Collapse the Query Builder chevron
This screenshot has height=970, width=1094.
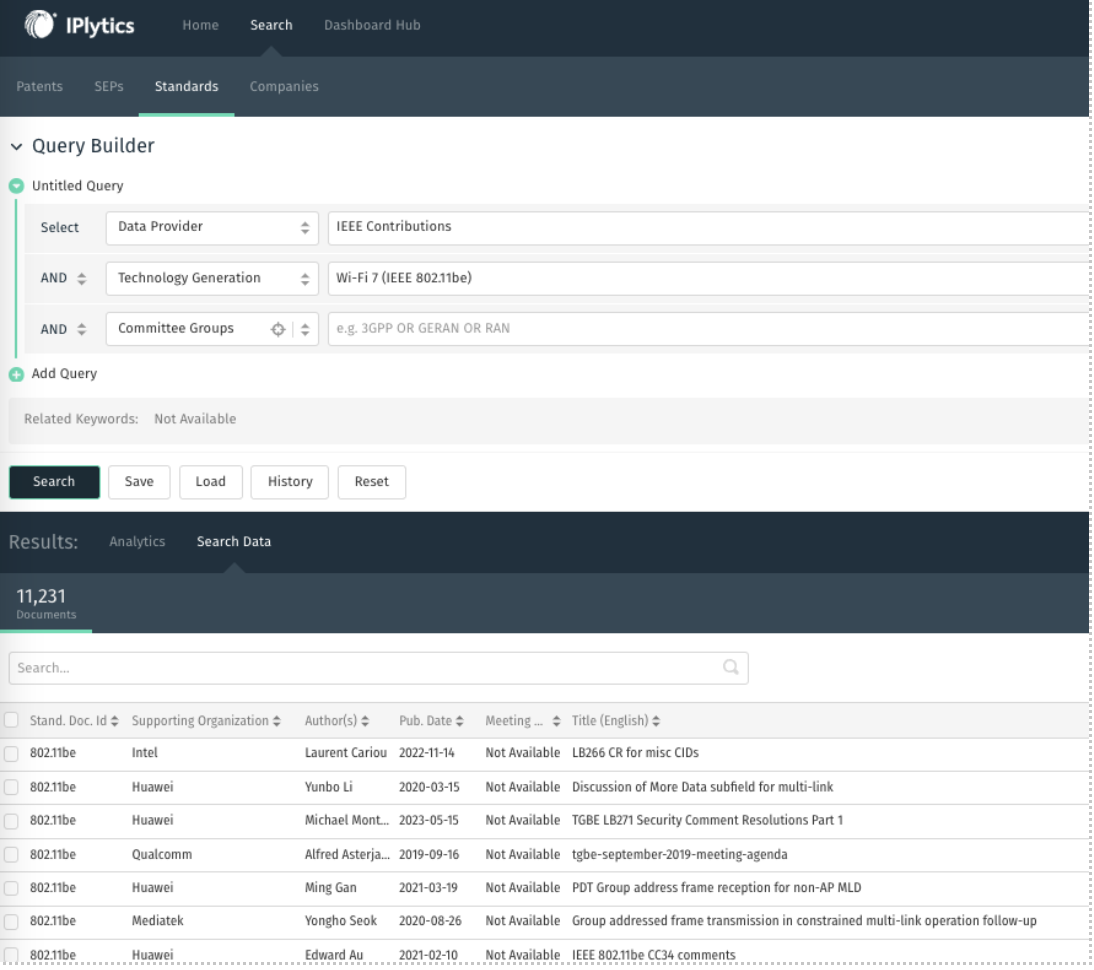pos(16,147)
